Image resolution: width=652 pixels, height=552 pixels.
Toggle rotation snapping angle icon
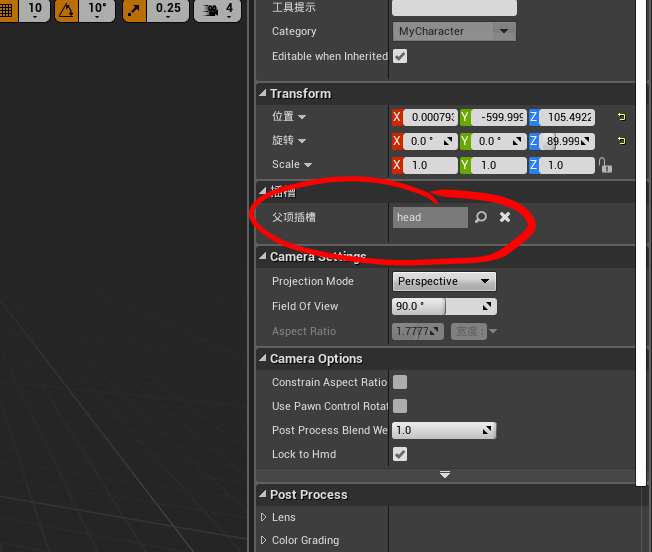(x=66, y=10)
